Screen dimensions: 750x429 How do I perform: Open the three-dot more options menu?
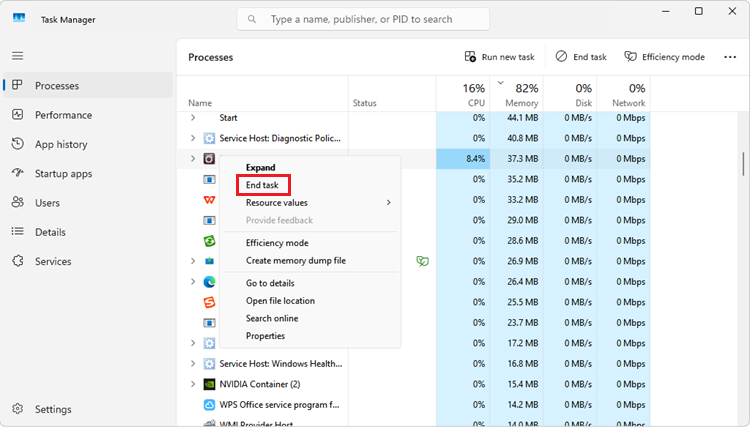(x=730, y=57)
